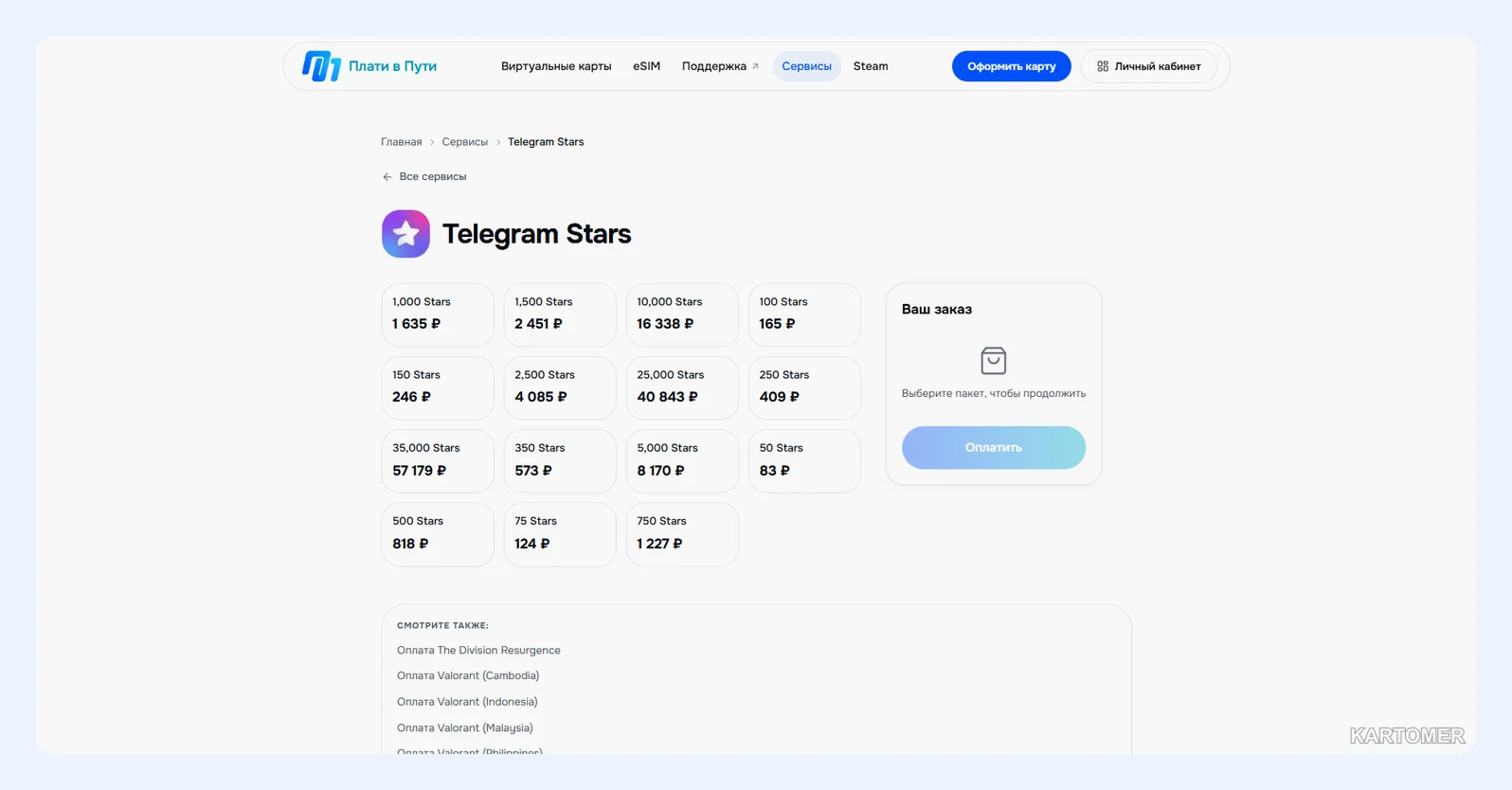
Task: Select the 35,000 Stars package
Action: point(438,461)
